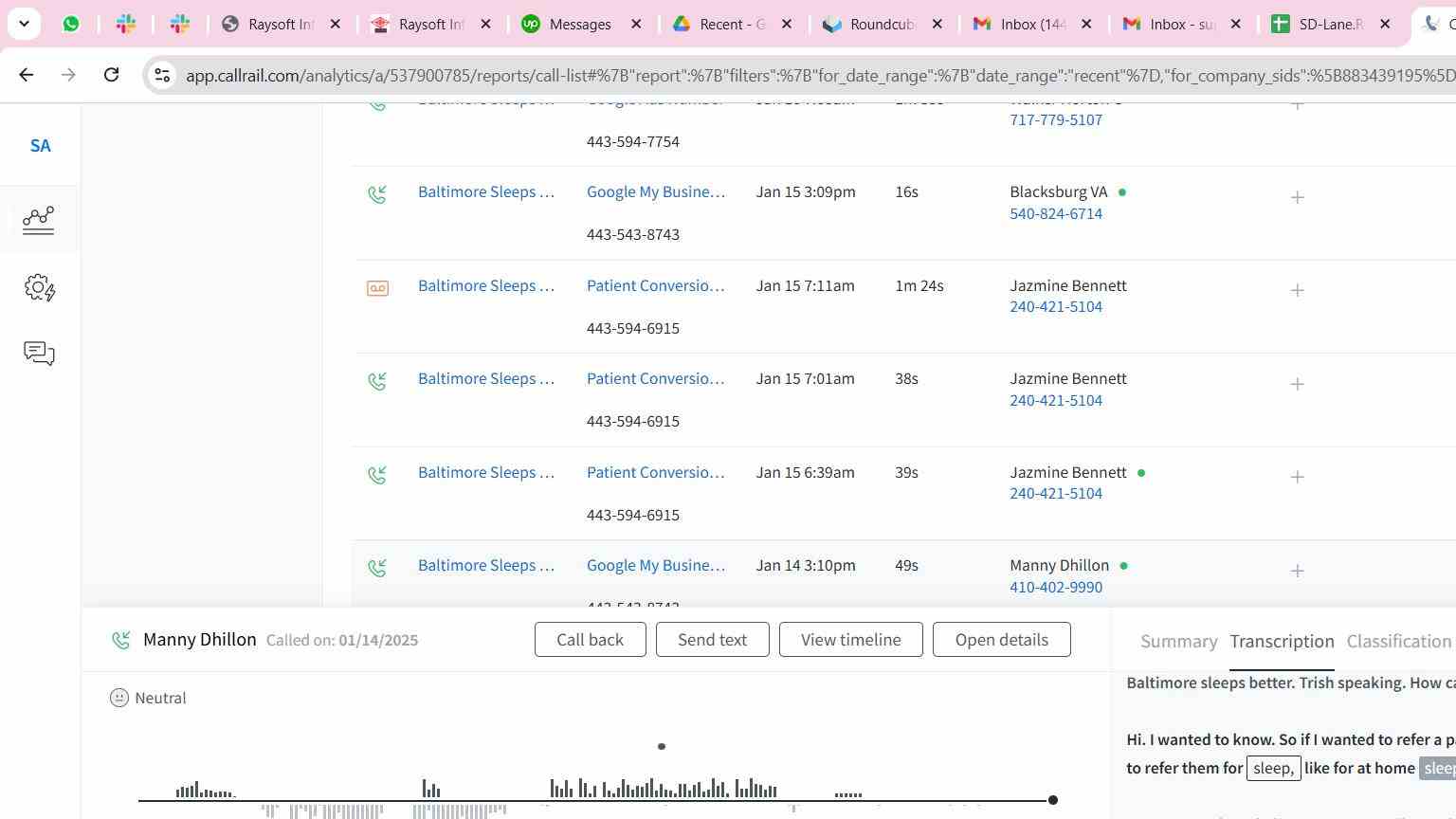The image size is (1456, 819).
Task: Click inbound call icon for Blacksburg VA row
Action: tap(377, 194)
